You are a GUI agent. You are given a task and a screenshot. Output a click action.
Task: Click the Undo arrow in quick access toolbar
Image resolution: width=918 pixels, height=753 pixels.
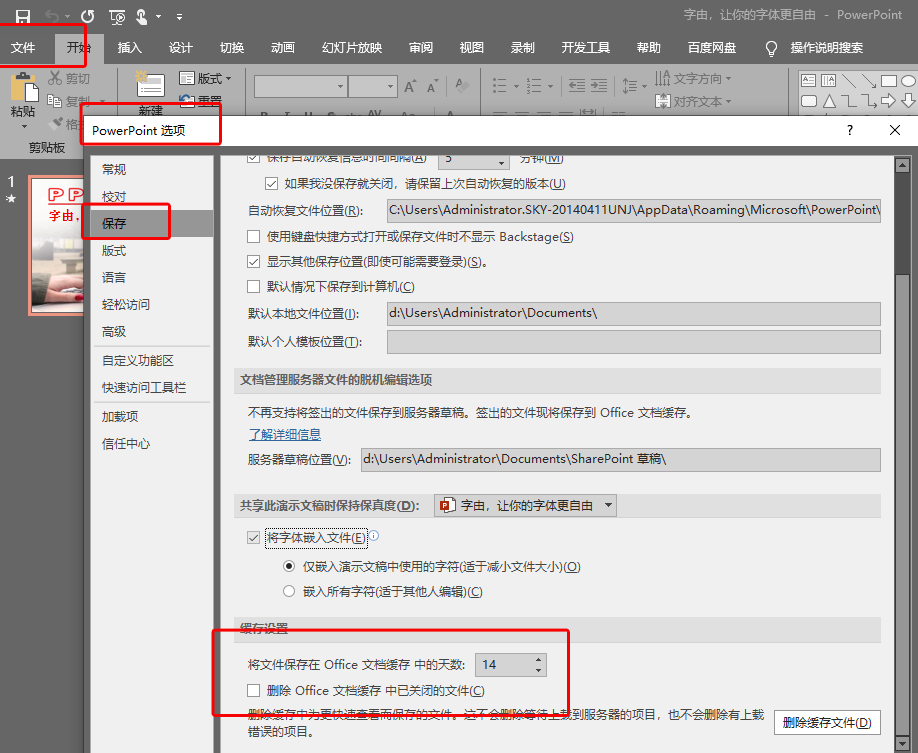point(53,16)
